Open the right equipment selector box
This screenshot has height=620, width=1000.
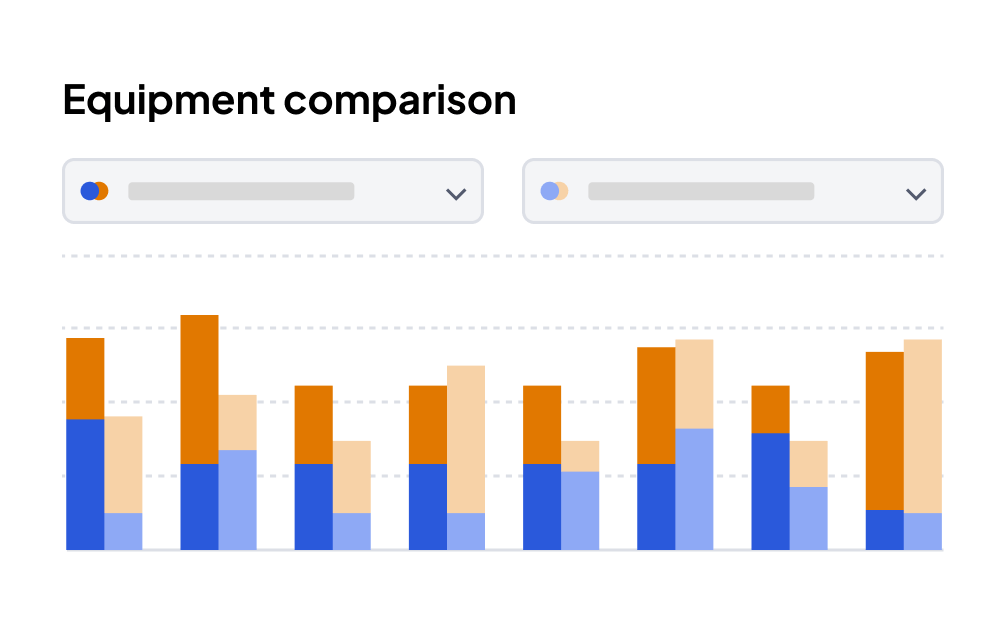click(x=732, y=191)
